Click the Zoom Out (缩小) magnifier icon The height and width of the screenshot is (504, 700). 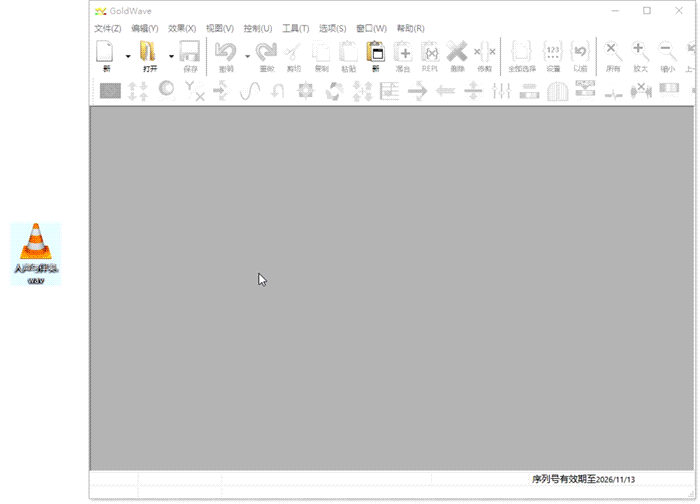tap(667, 52)
